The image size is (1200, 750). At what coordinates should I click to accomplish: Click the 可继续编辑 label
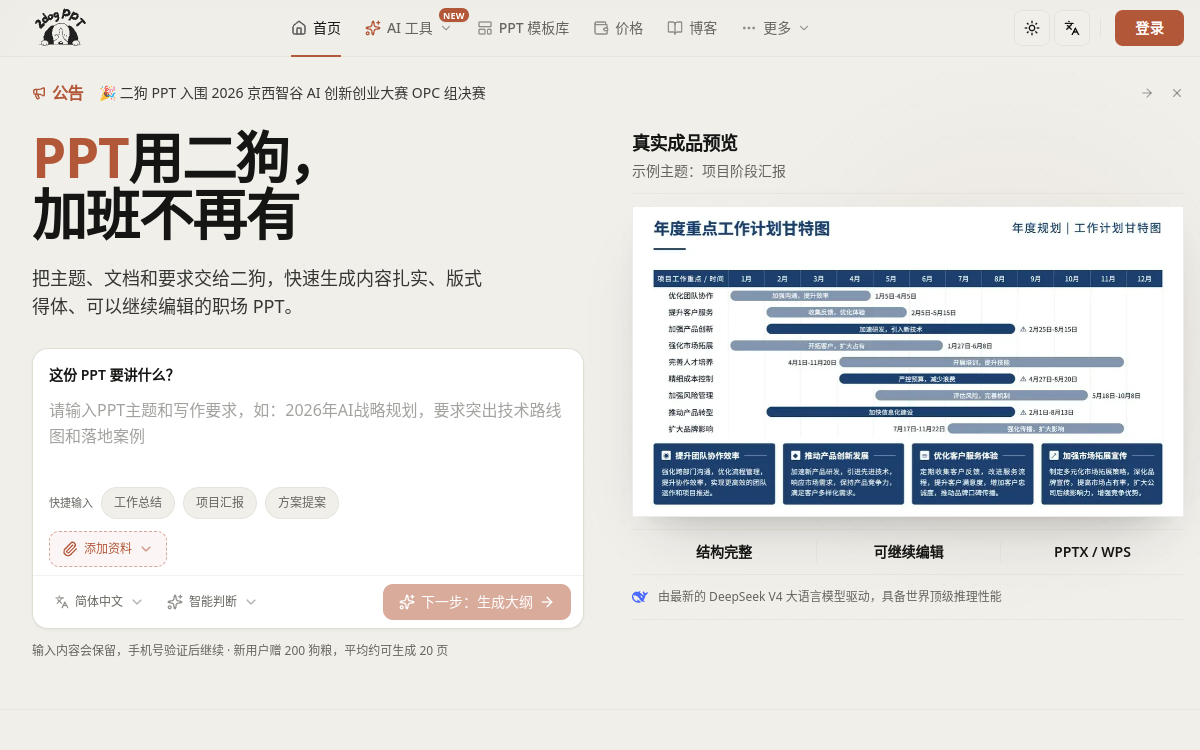(x=908, y=552)
